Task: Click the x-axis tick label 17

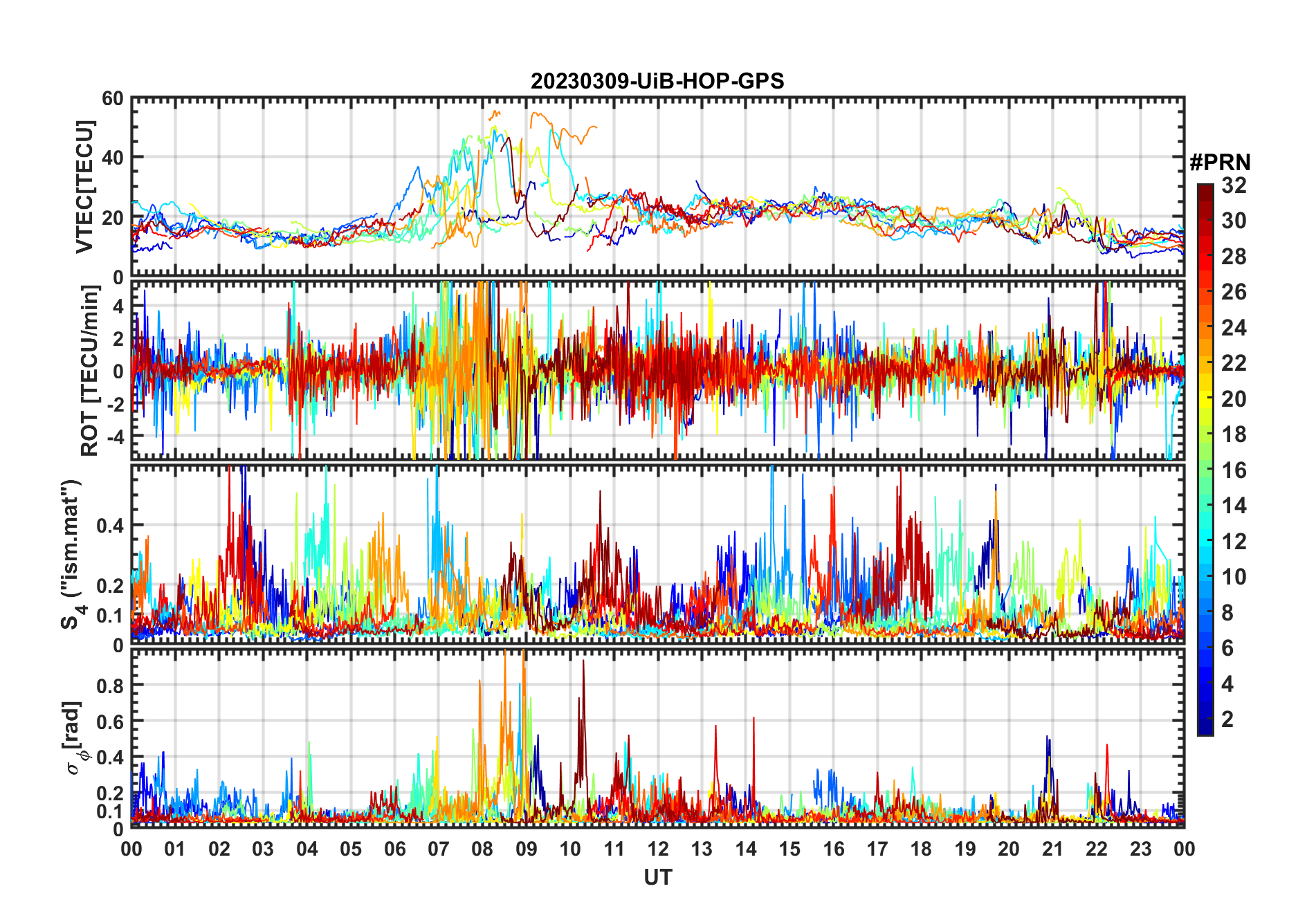Action: (x=877, y=849)
